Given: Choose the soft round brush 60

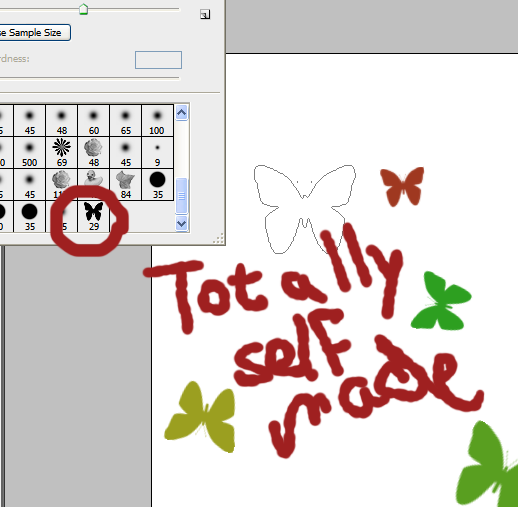Looking at the screenshot, I should pos(93,120).
